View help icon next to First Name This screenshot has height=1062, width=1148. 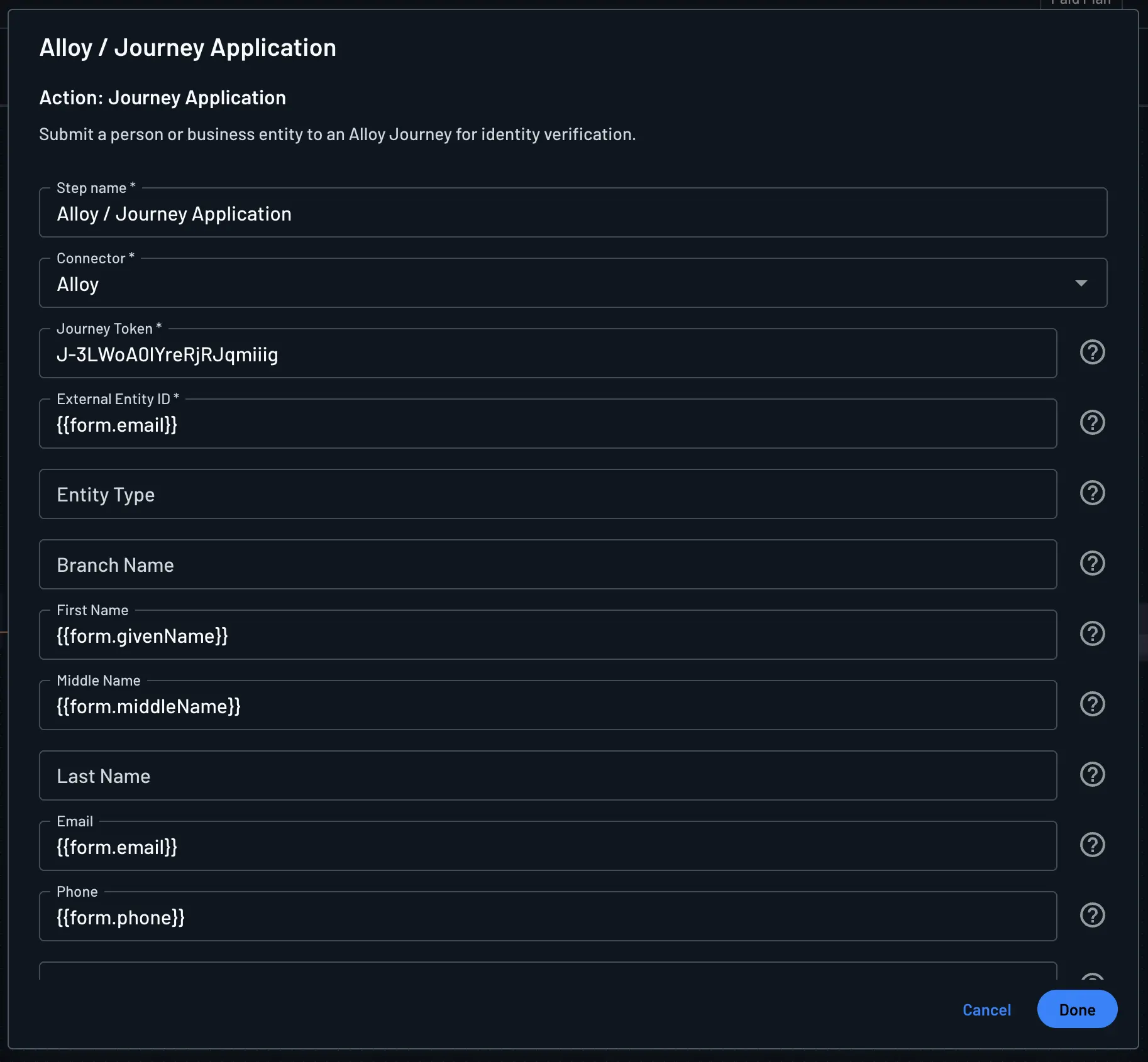tap(1092, 633)
